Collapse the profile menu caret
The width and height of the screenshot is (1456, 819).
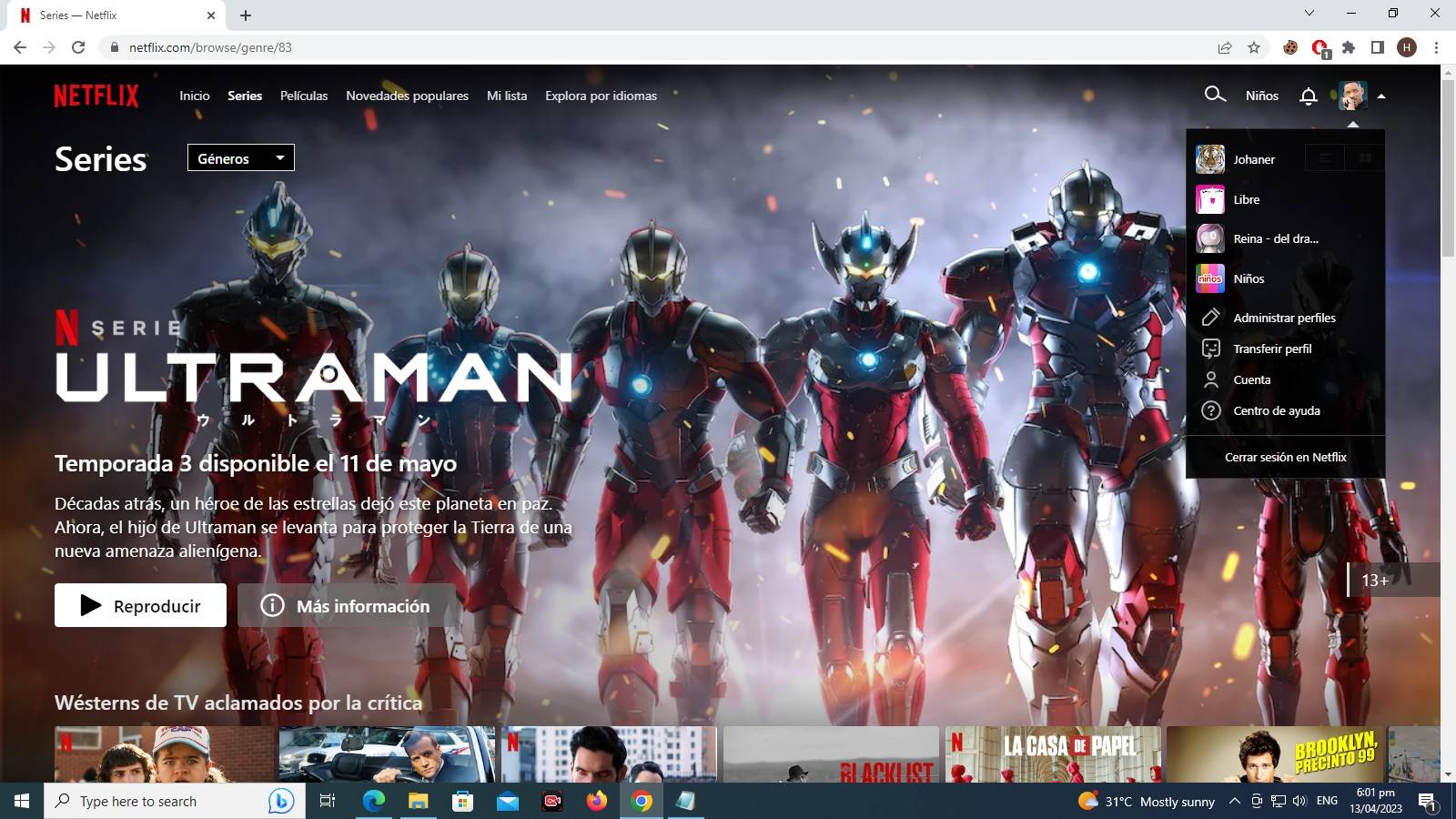tap(1381, 96)
